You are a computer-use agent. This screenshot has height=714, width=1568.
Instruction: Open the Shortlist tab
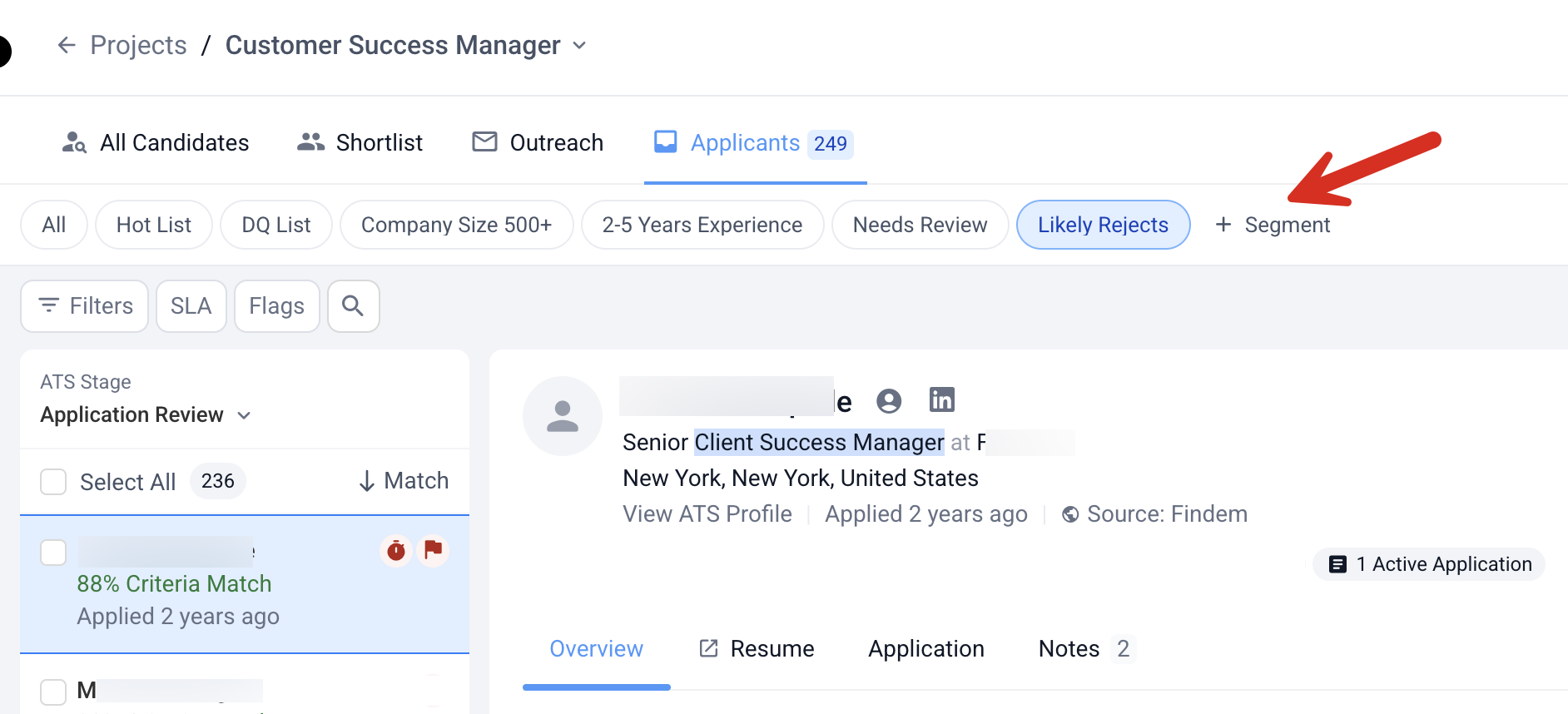[x=360, y=142]
